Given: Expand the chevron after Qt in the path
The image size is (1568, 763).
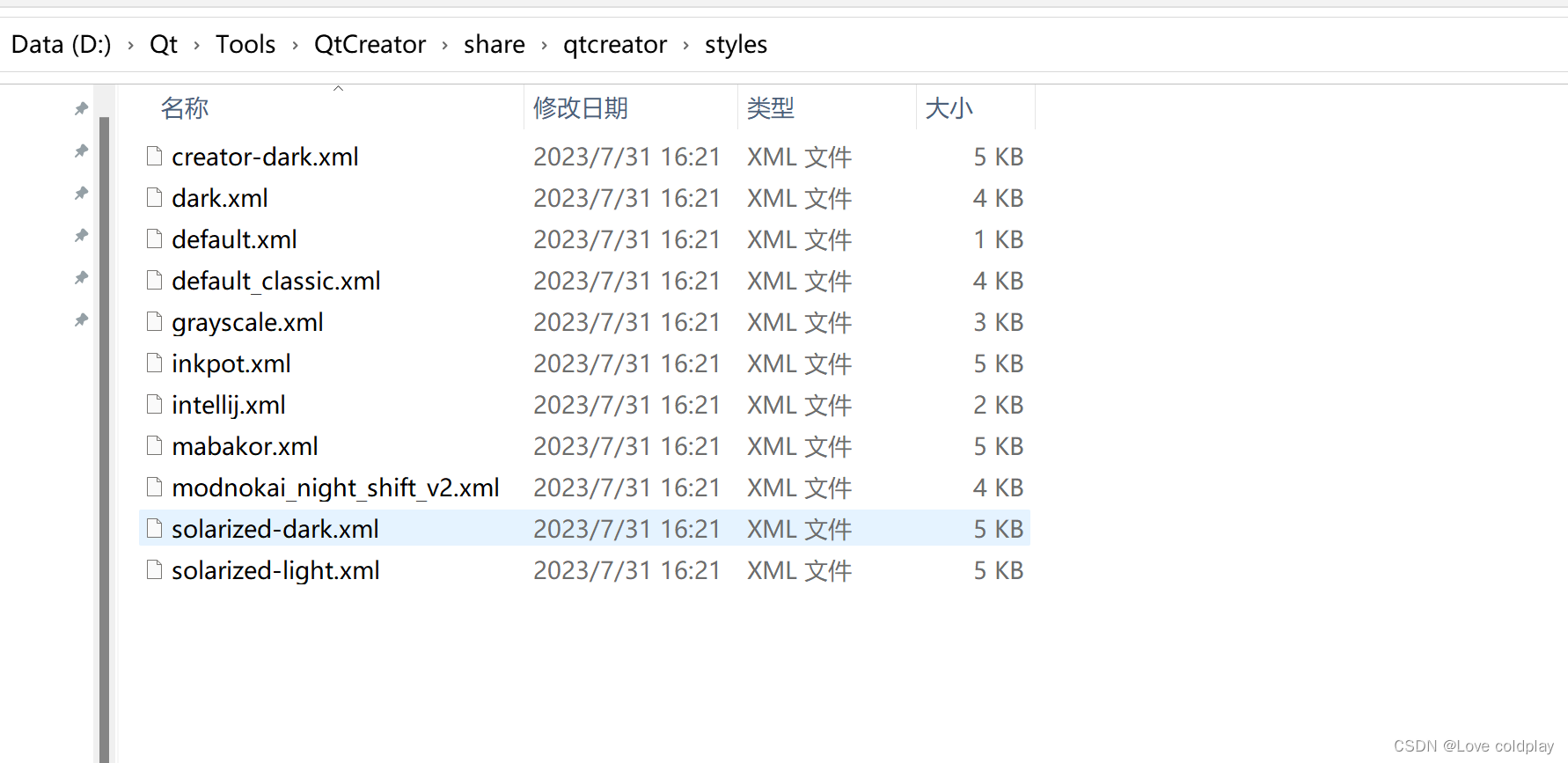Looking at the screenshot, I should 196,45.
